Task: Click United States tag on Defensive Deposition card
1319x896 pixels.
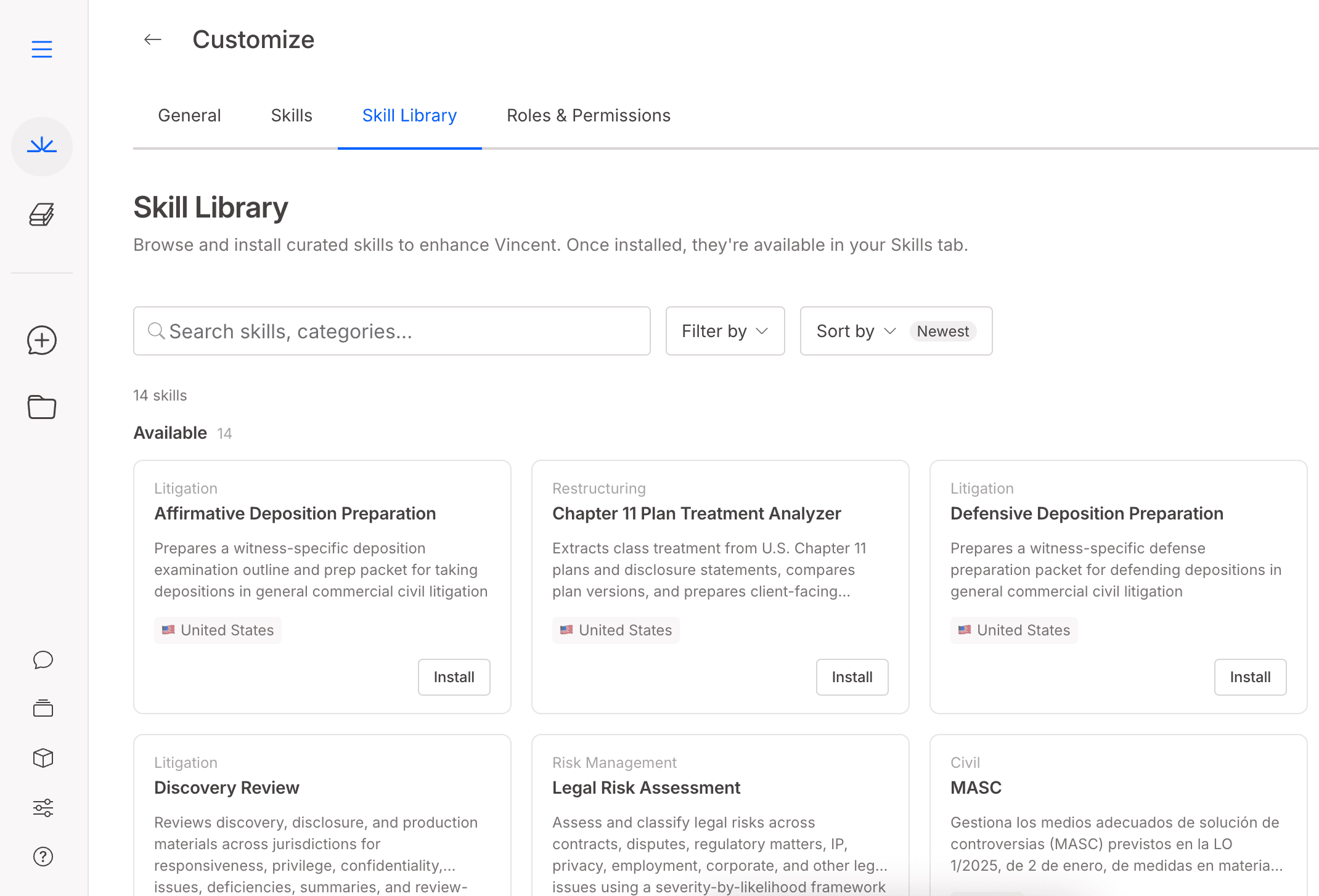Action: (x=1014, y=630)
